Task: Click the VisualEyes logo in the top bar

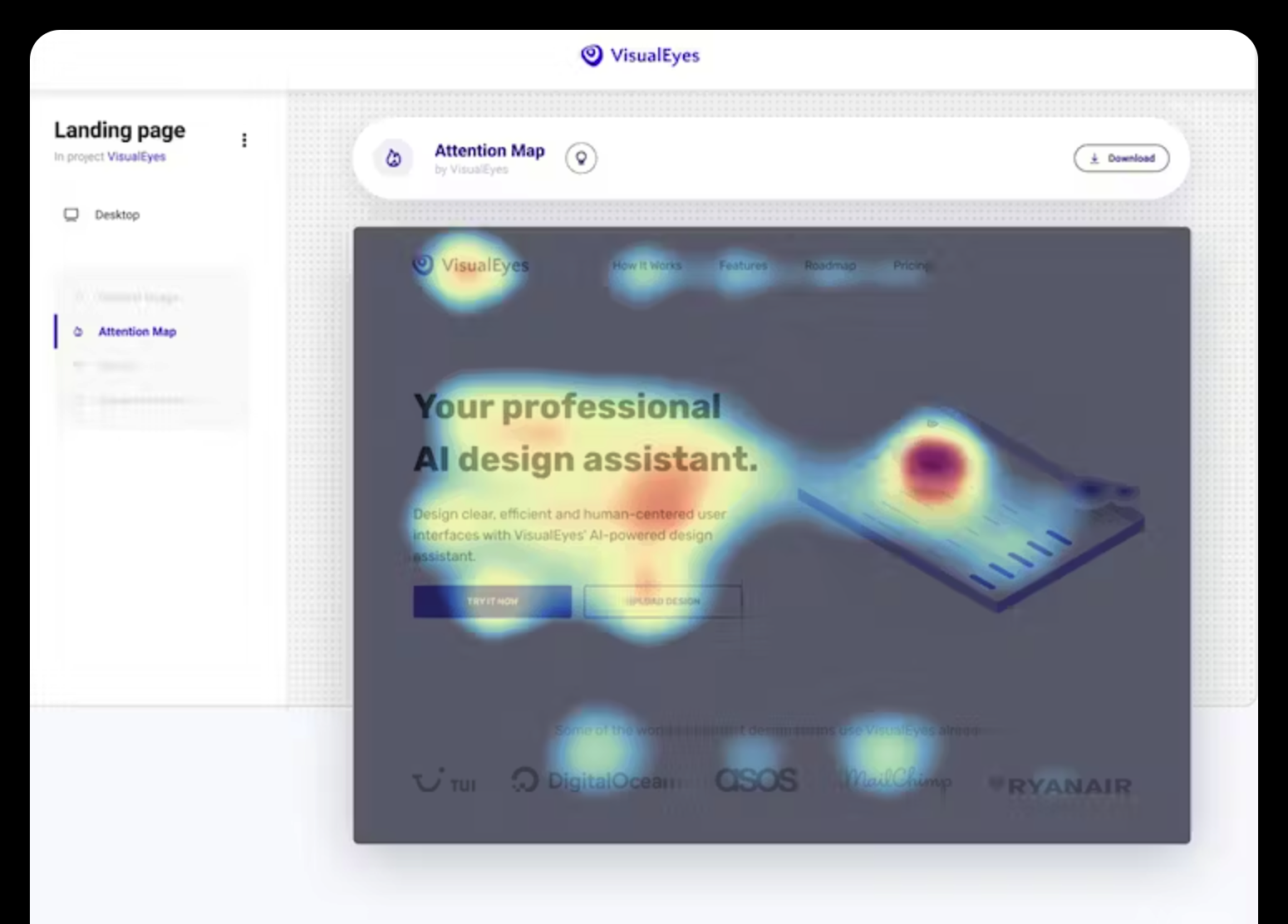Action: point(640,56)
